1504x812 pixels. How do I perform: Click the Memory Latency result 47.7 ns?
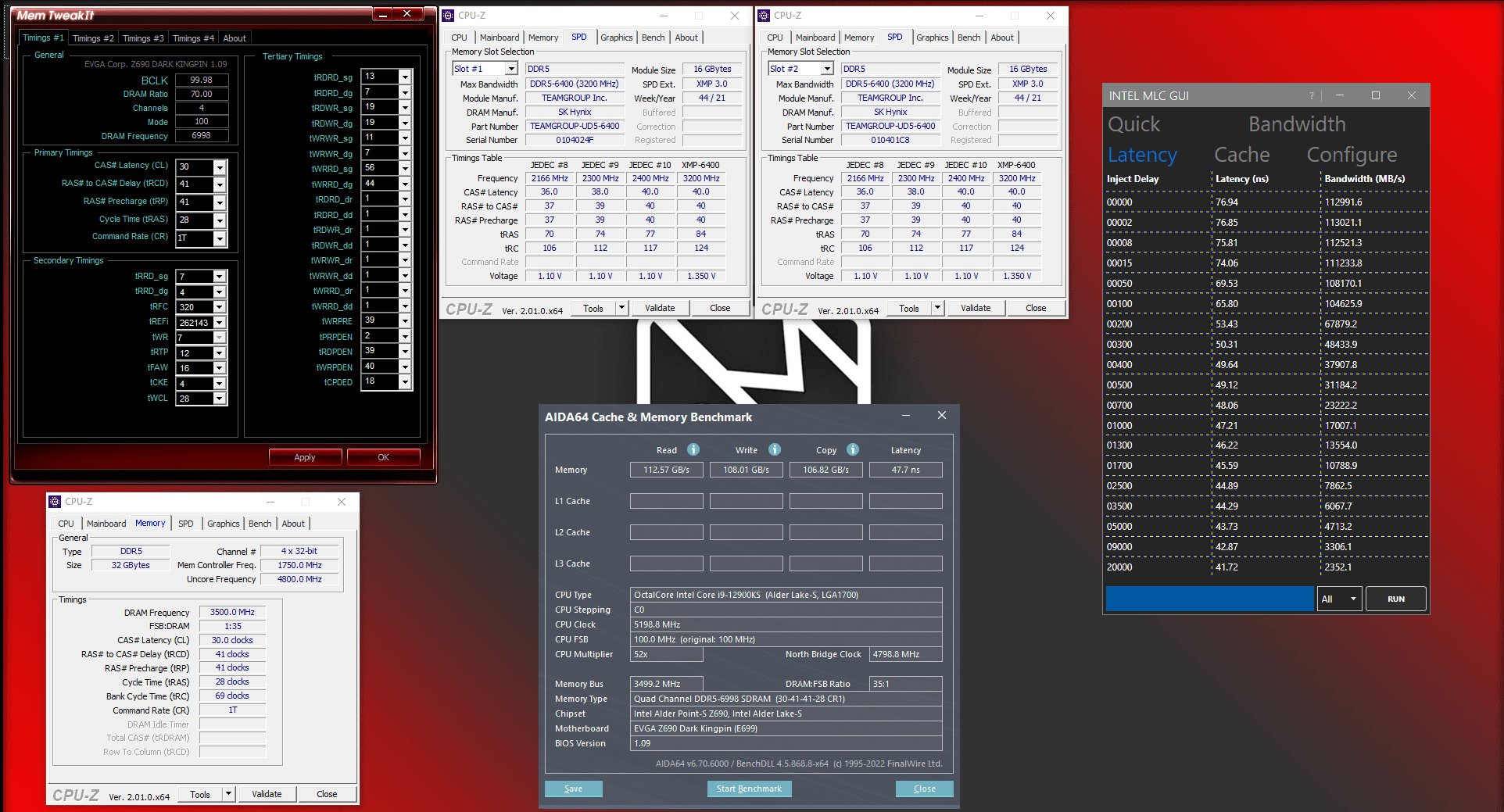[906, 470]
